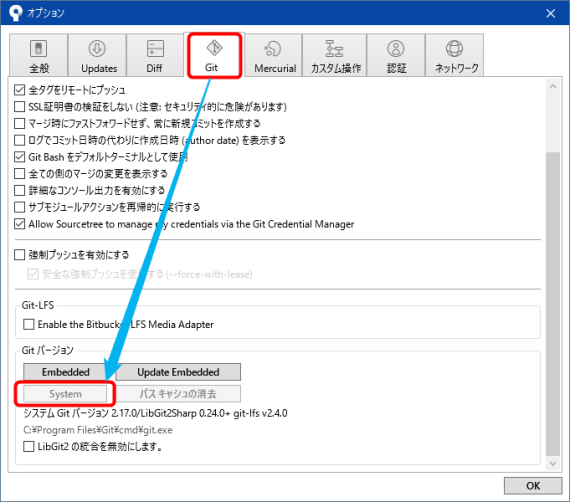The height and width of the screenshot is (502, 570).
Task: Check LibGit2 の統合を無効にします
Action: pos(28,446)
